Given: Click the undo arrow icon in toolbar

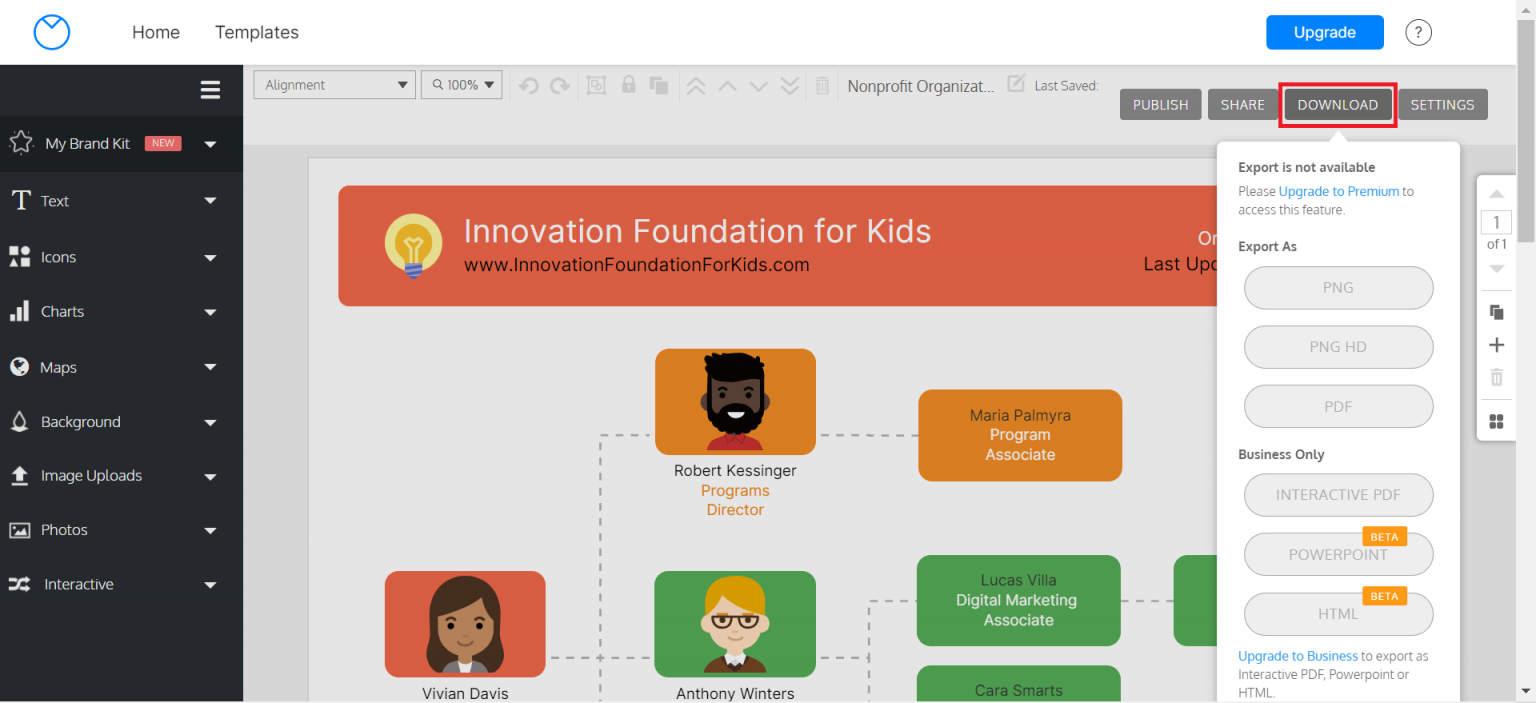Looking at the screenshot, I should pyautogui.click(x=529, y=86).
